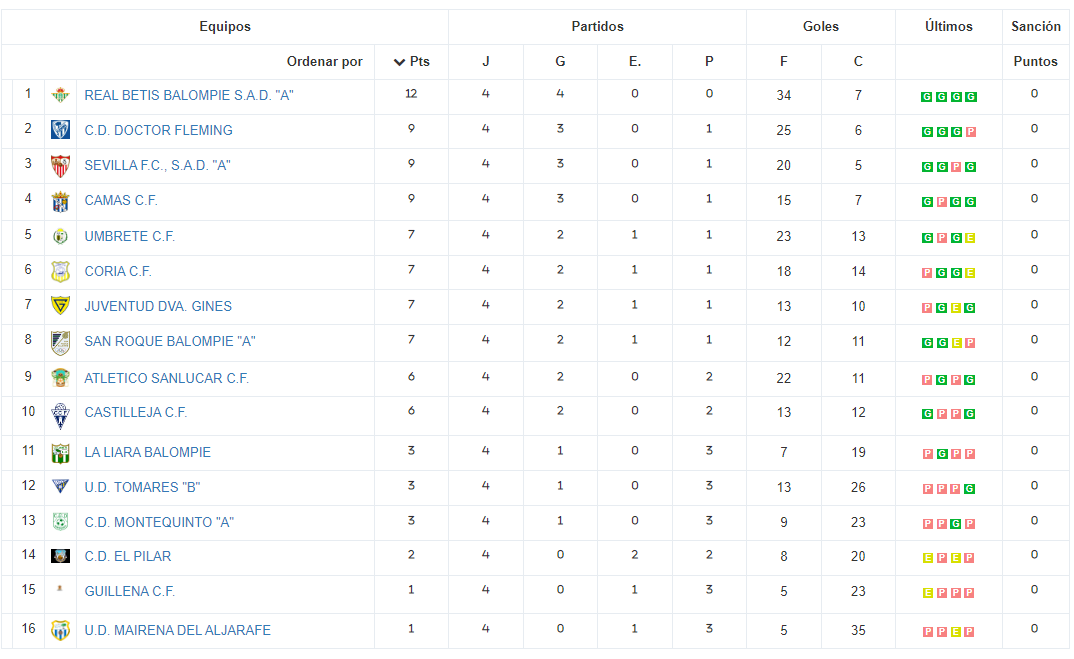The height and width of the screenshot is (659, 1074).
Task: Sort table by the G column header
Action: [x=560, y=62]
